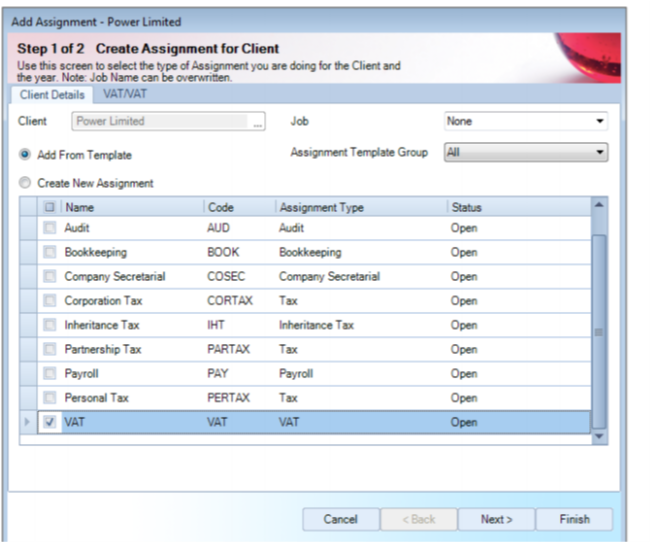650x542 pixels.
Task: Select the 'Inheritance Tax' name cell
Action: pyautogui.click(x=132, y=325)
